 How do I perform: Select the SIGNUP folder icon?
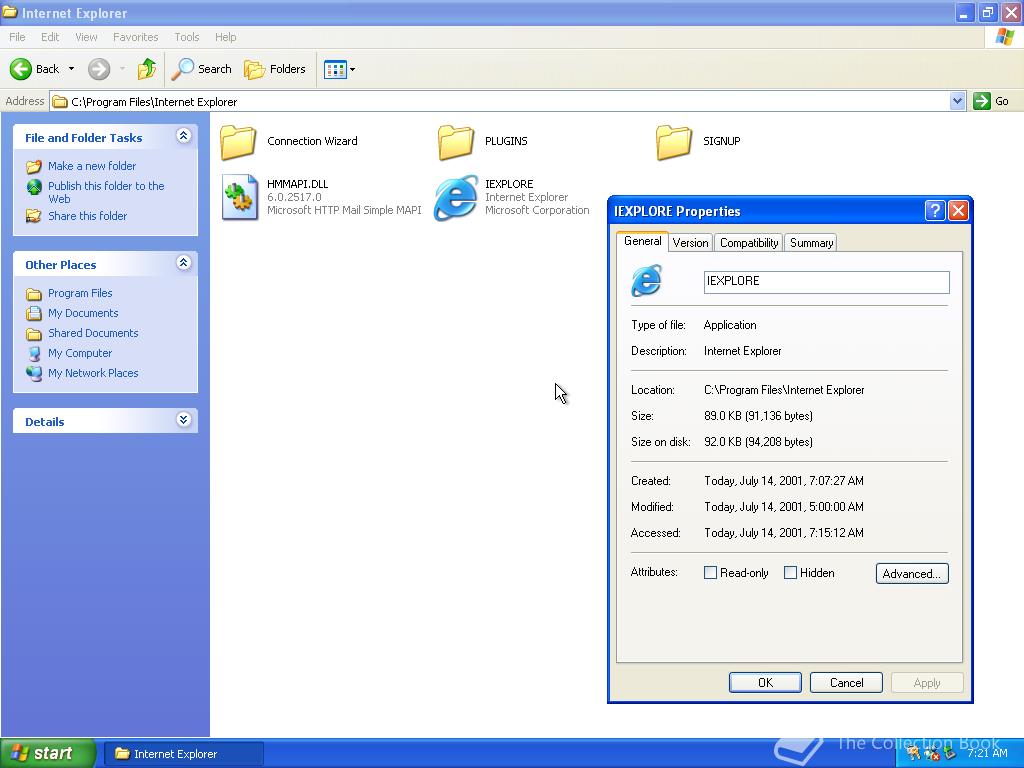point(673,142)
